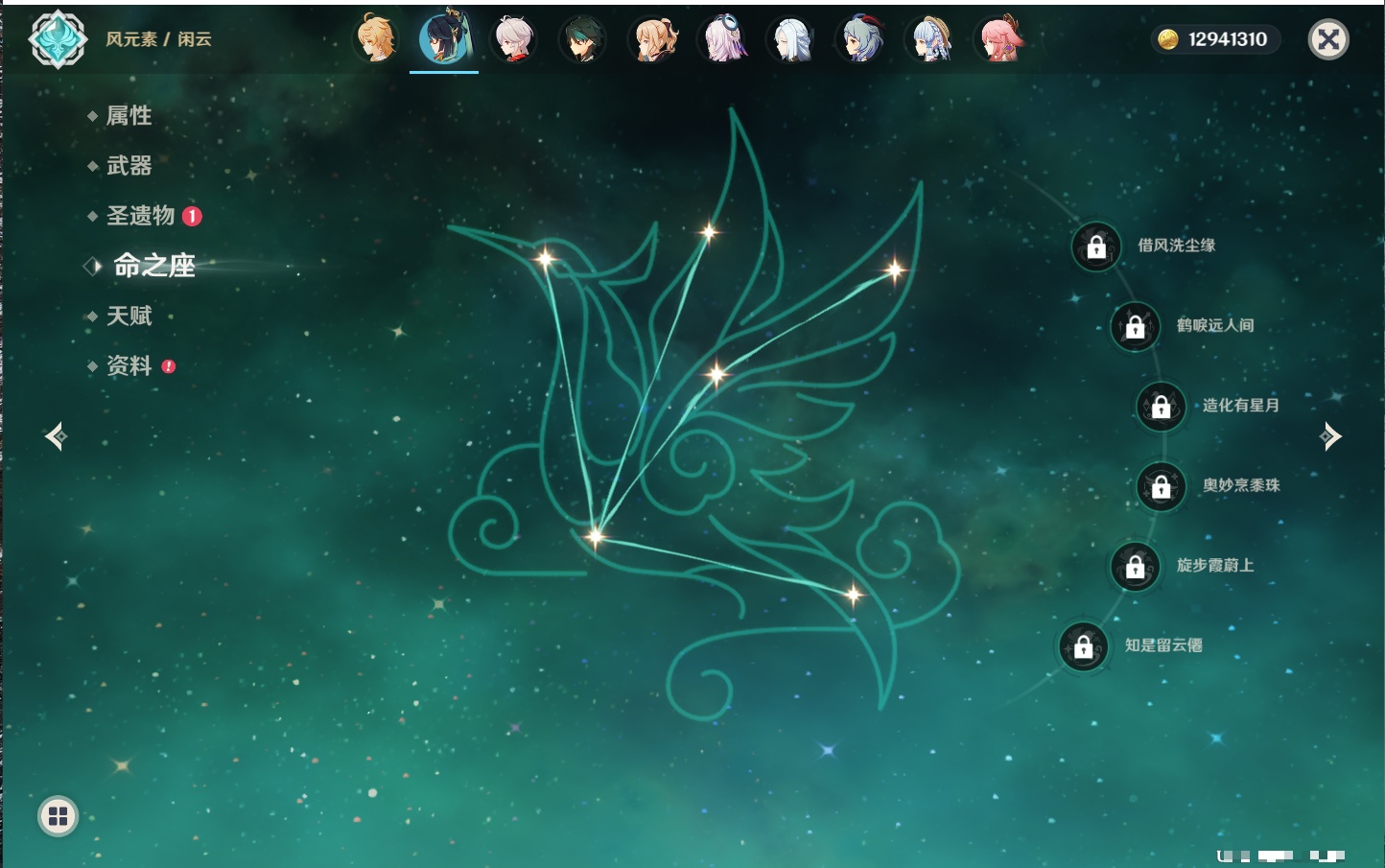
Task: Inspect locked constellation 旋步霞蔚上
Action: 1136,566
